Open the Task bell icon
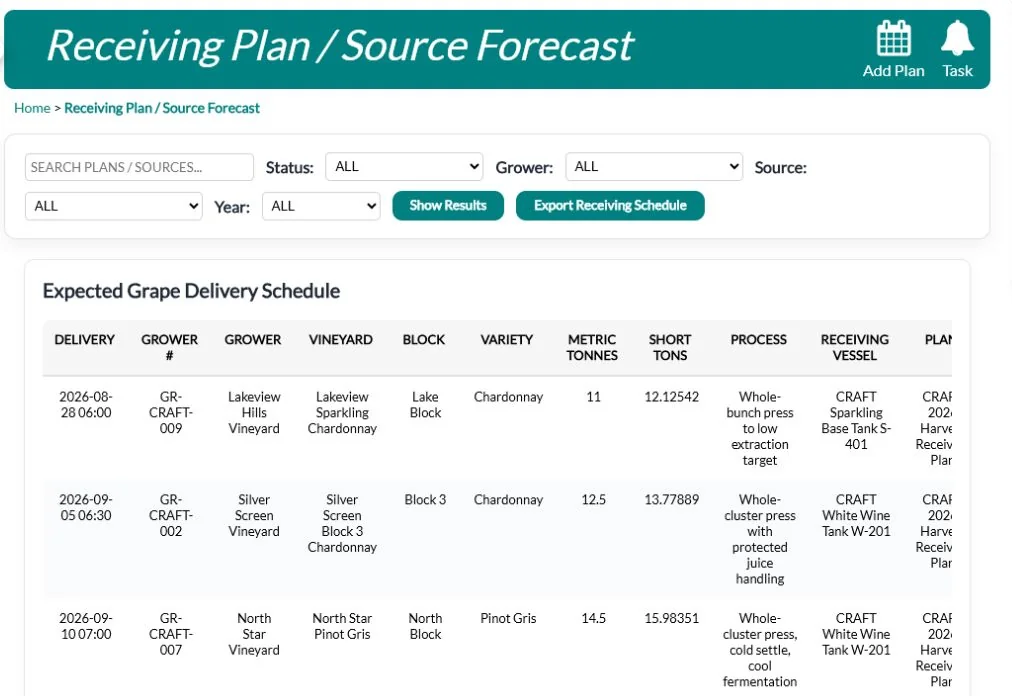The image size is (1012, 696). coord(957,38)
